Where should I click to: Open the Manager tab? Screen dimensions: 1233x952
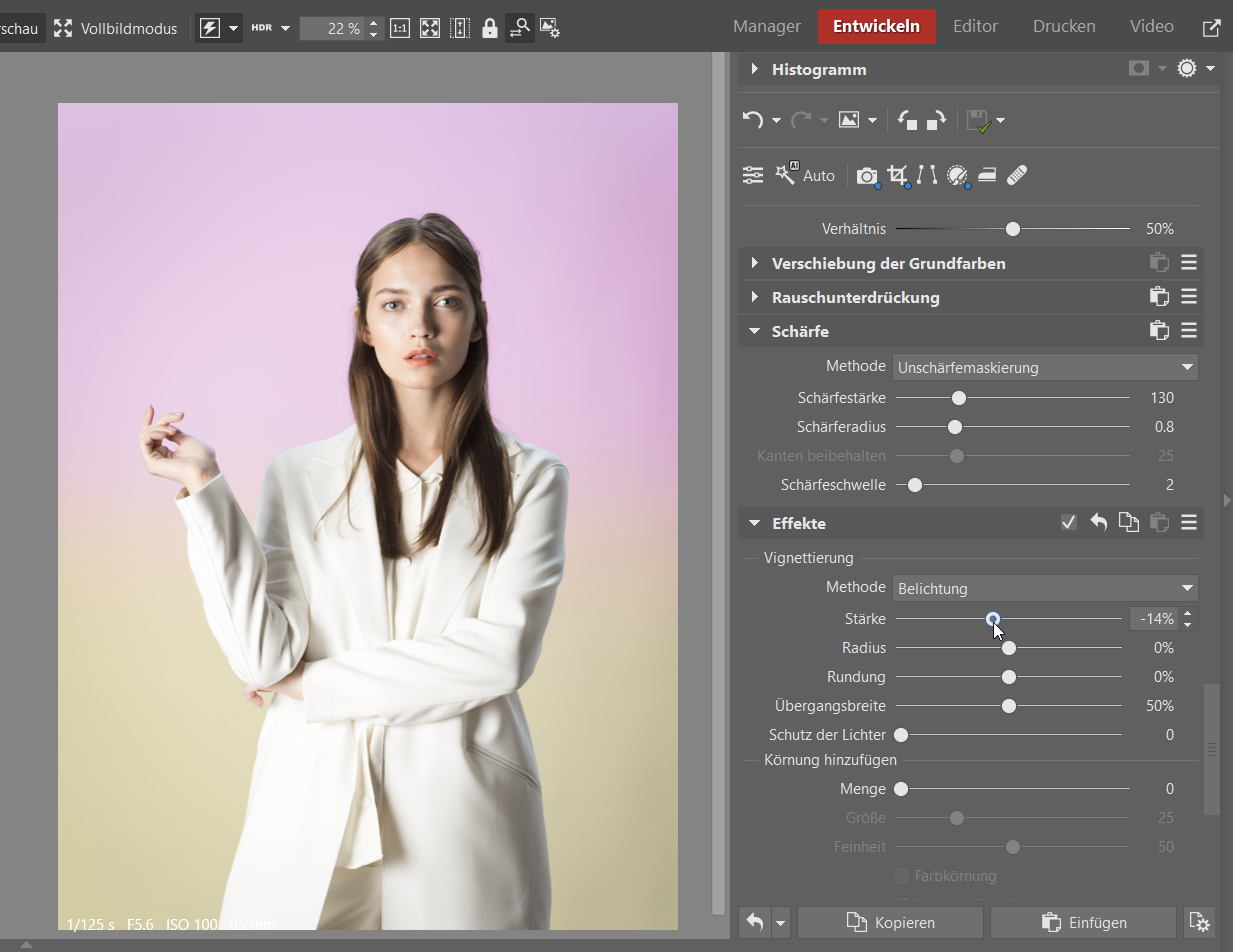pyautogui.click(x=767, y=27)
